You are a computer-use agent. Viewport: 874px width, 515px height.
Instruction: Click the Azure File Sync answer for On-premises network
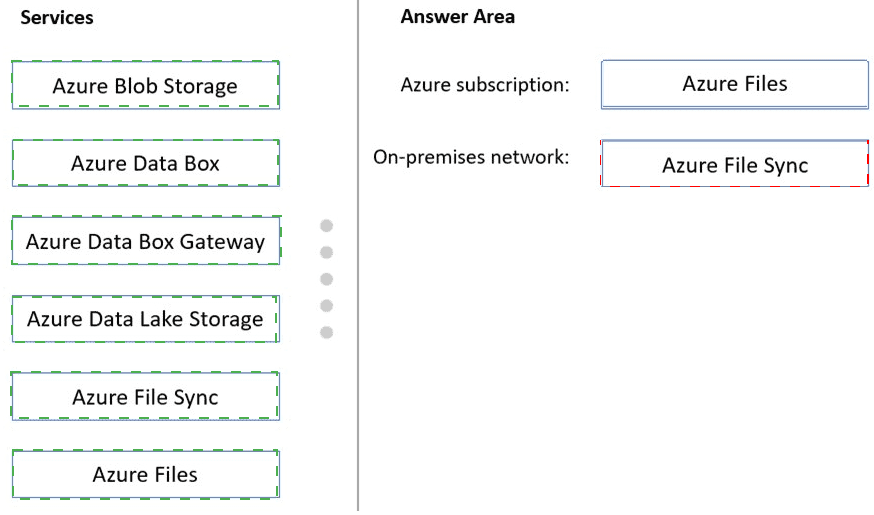734,164
